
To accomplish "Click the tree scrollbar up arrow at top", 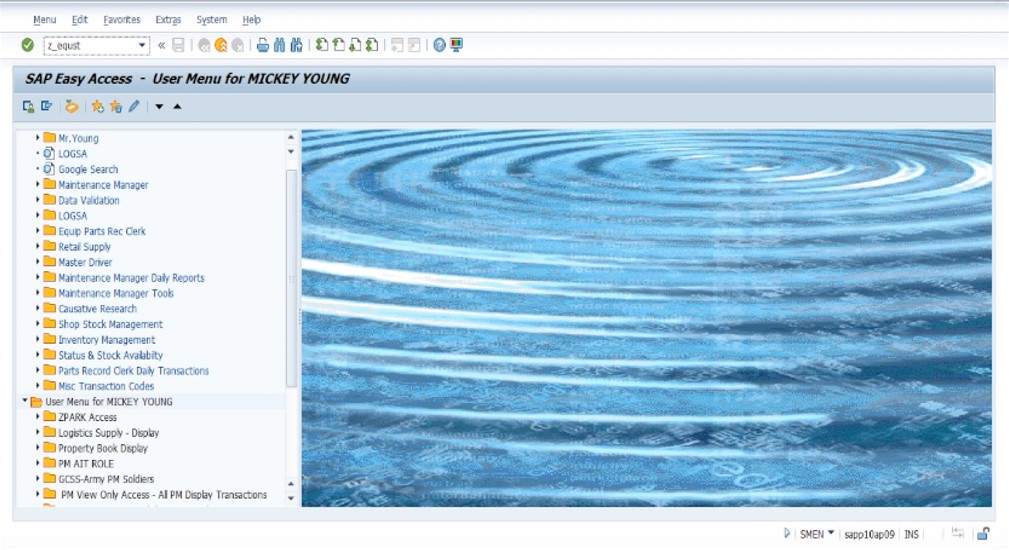I will pos(291,137).
